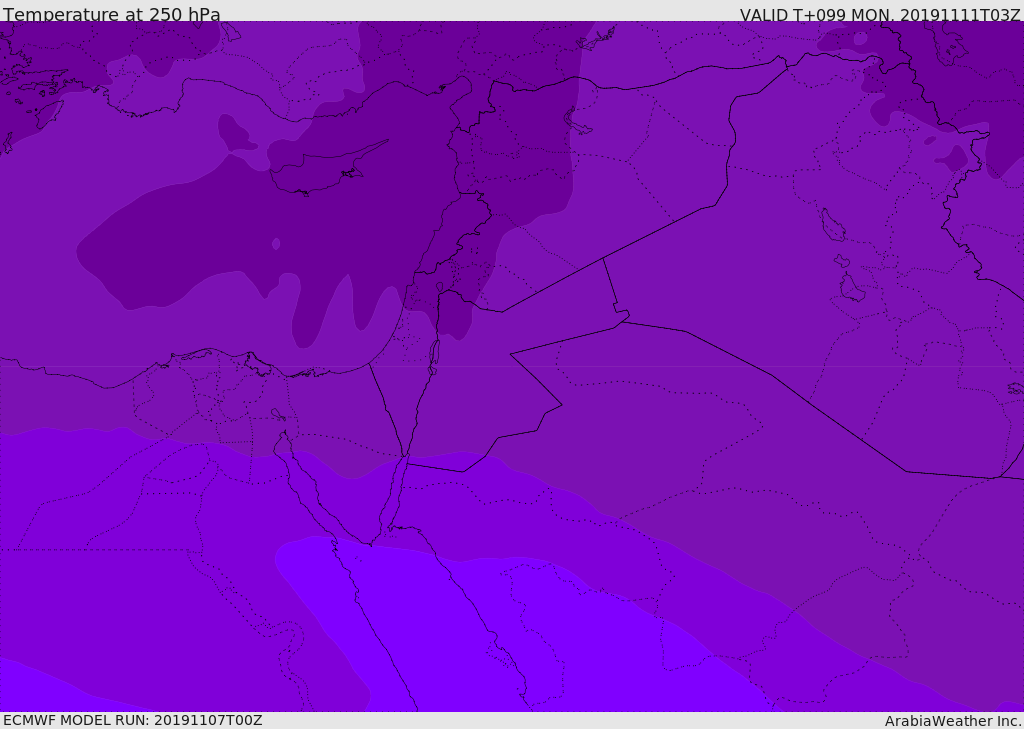Click the 'Temperature at 250 hPa' title text
The width and height of the screenshot is (1024, 729).
112,14
